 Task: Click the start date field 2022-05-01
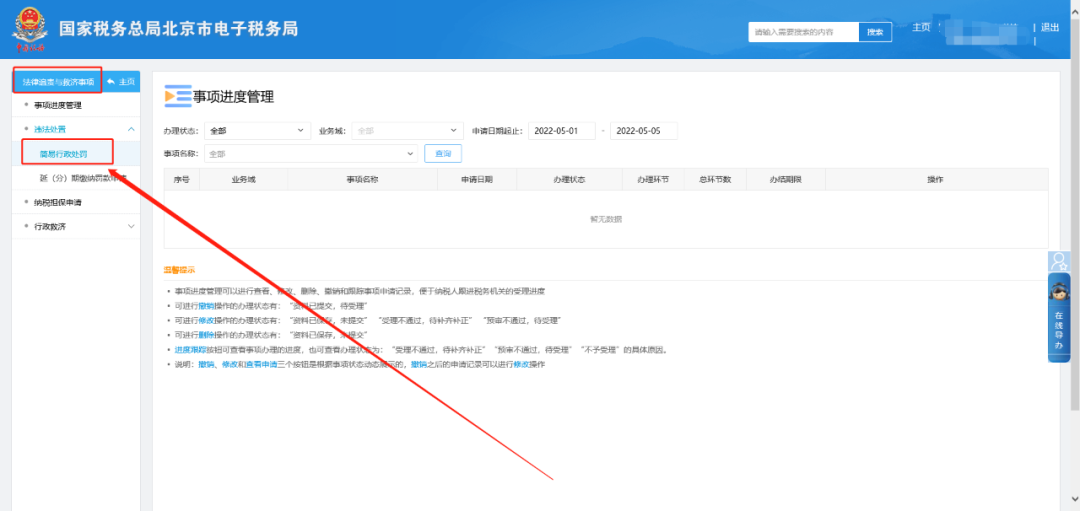(562, 131)
